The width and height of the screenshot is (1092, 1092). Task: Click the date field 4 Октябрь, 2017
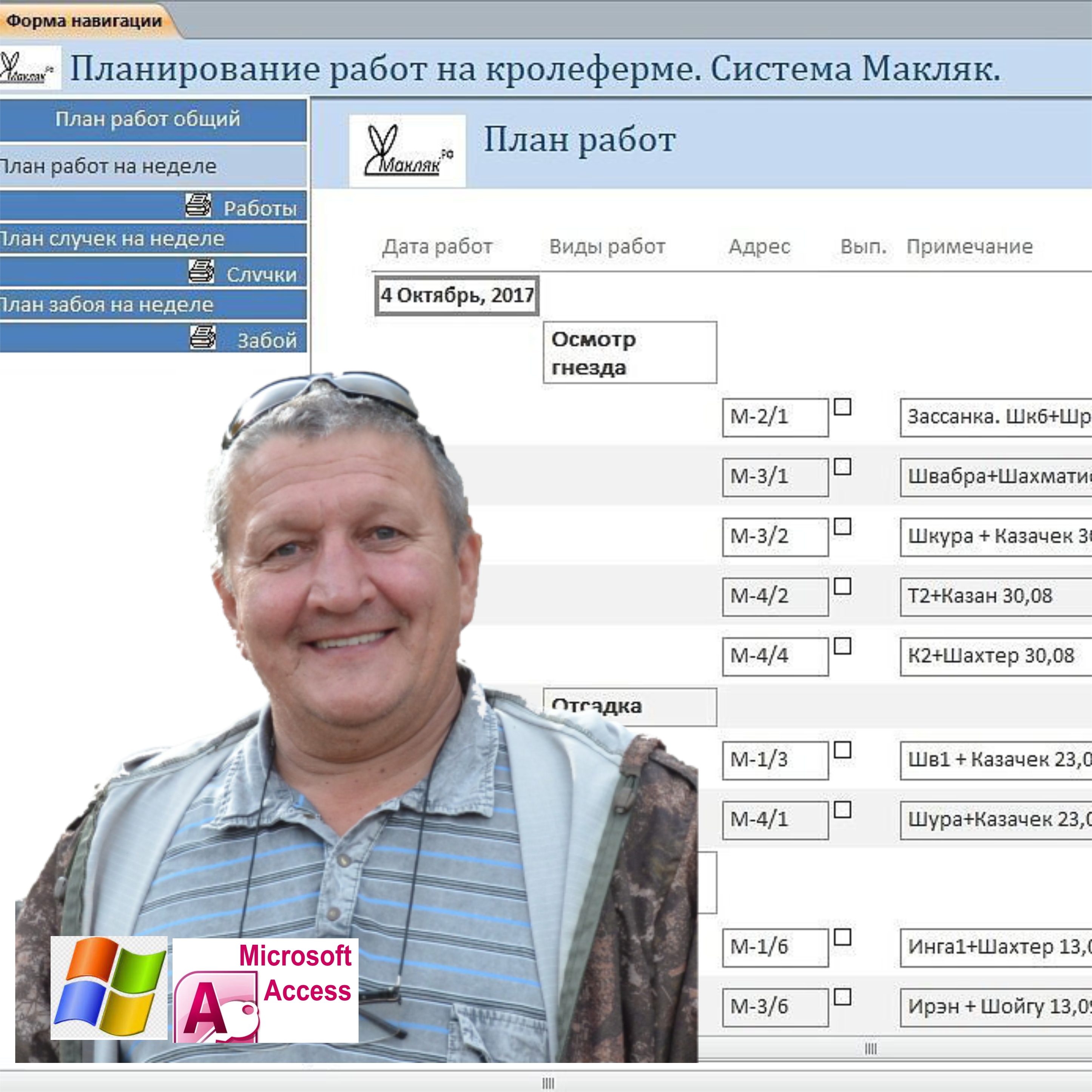click(457, 295)
